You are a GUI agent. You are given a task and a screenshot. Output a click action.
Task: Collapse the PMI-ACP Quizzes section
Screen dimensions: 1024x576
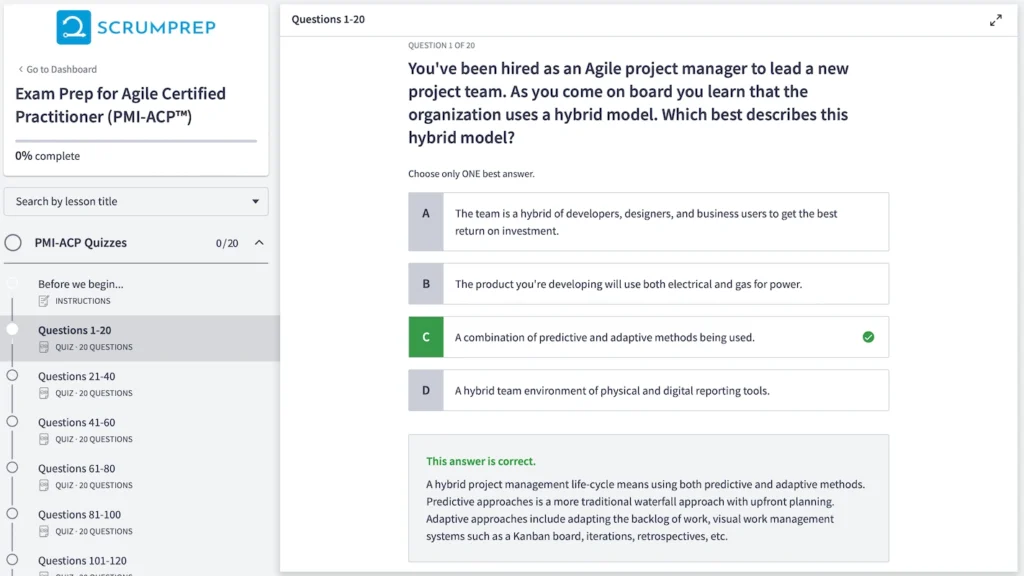[259, 243]
